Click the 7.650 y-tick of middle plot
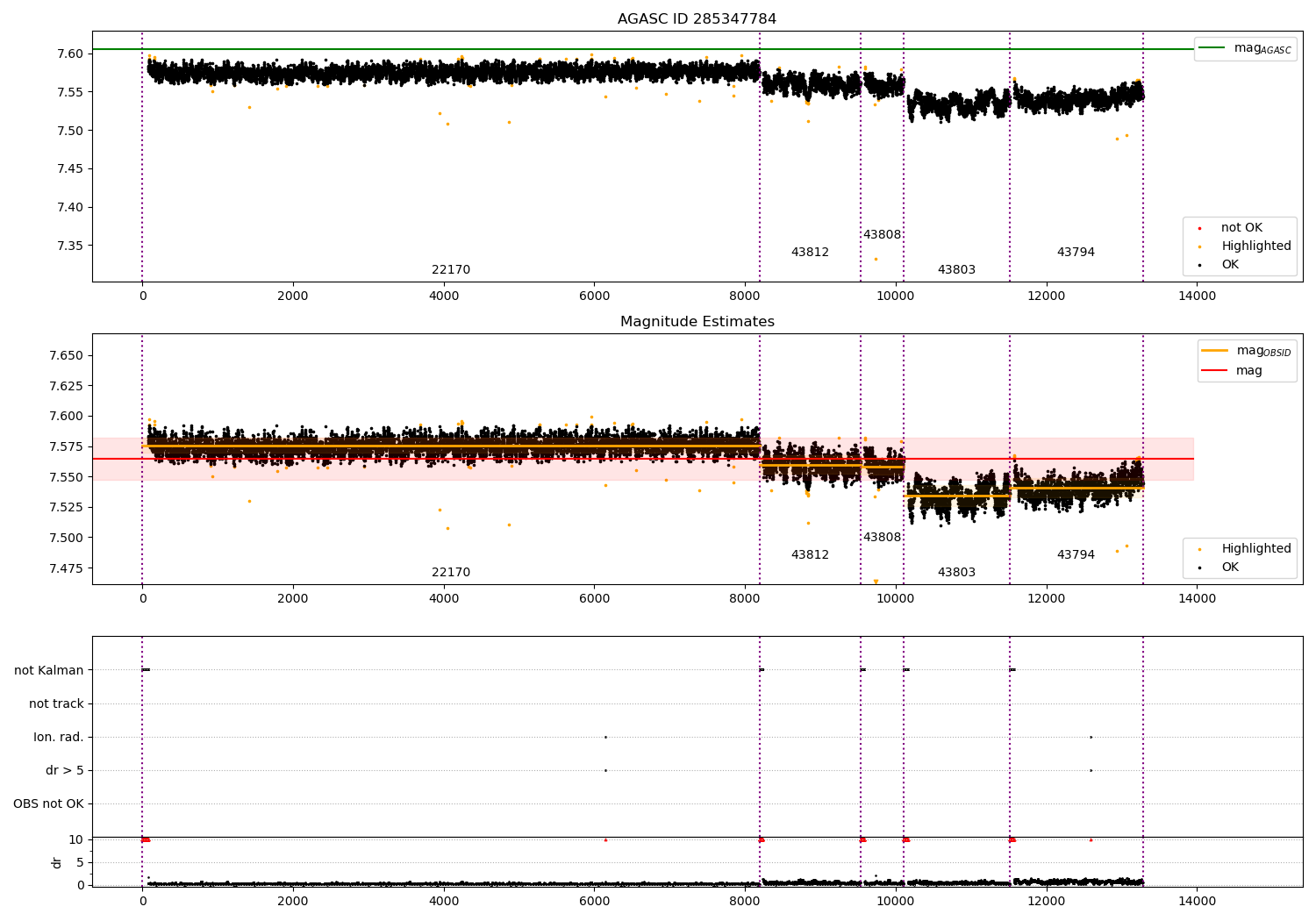This screenshot has height=921, width=1316. pos(68,356)
